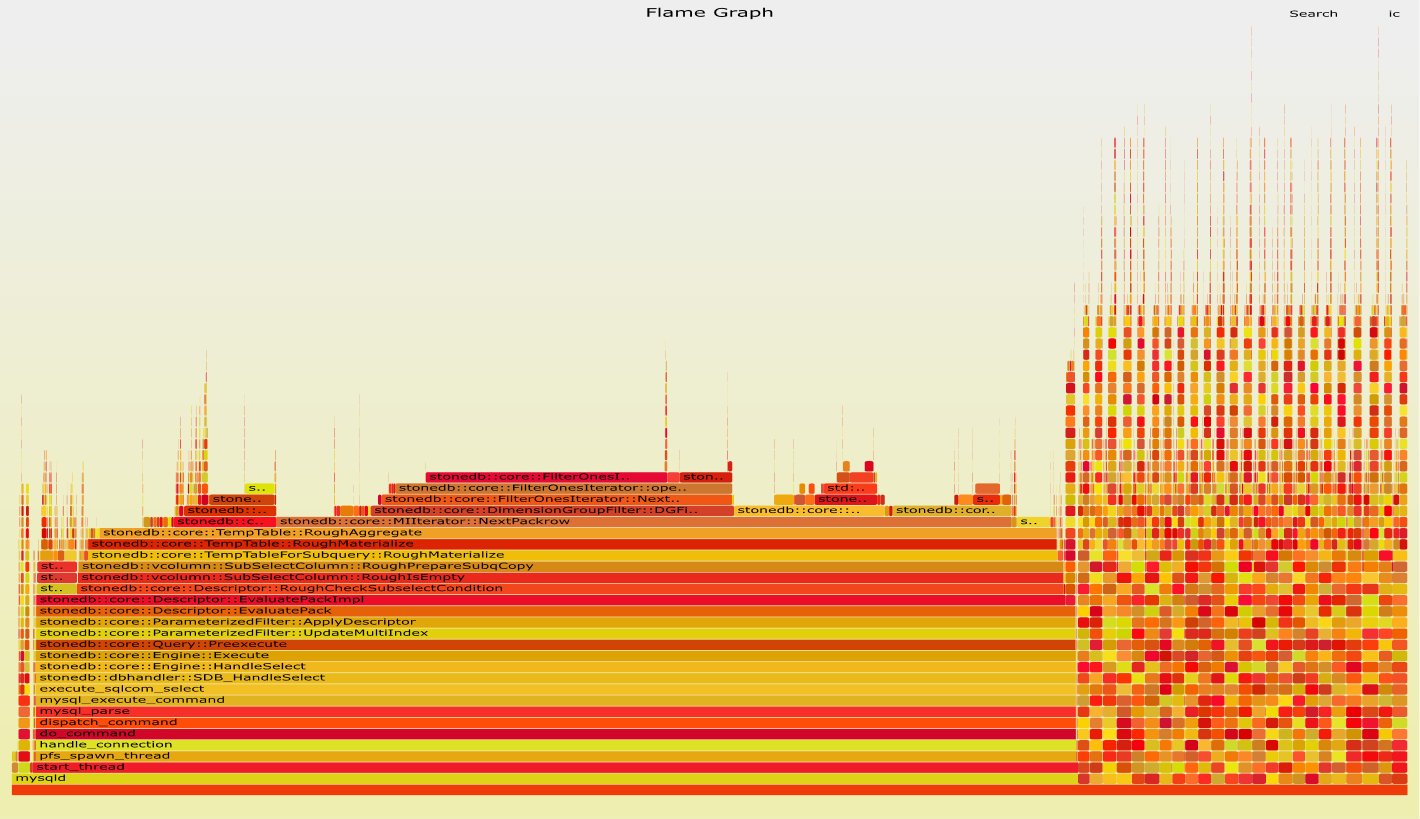
Task: Select the ParameterizedFilter::UpdateMultiIndex frame
Action: (x=556, y=633)
